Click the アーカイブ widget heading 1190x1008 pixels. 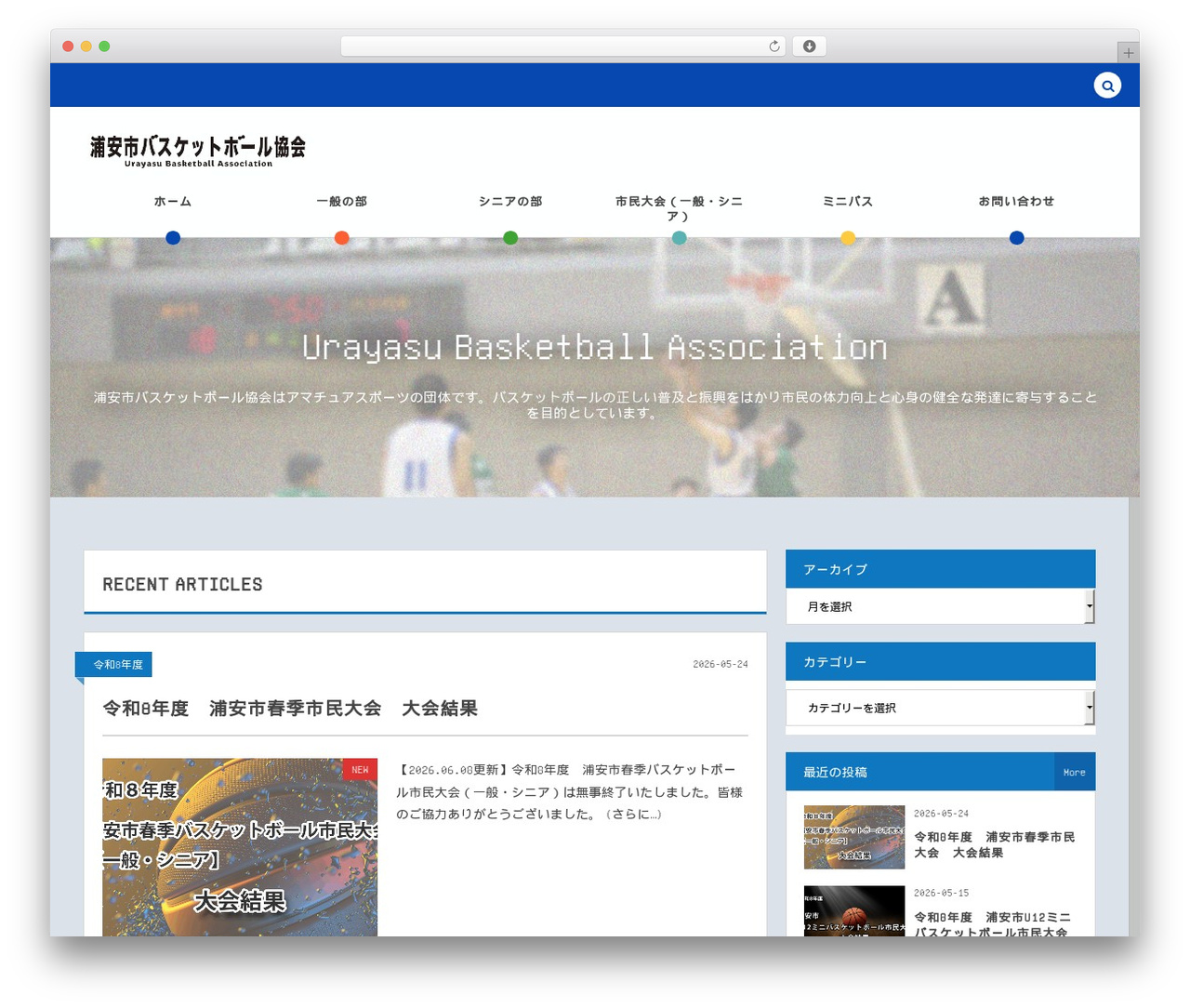coord(836,569)
